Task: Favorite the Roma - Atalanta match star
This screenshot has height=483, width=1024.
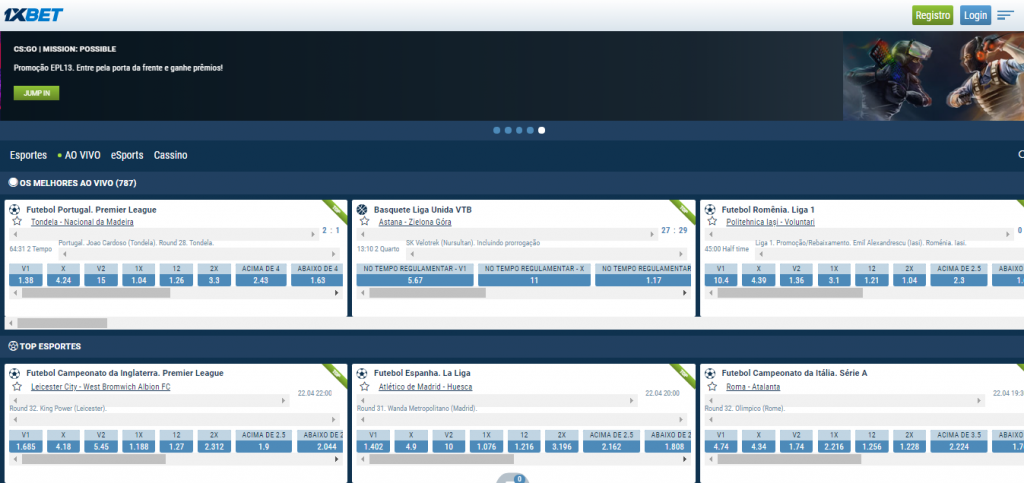Action: (x=712, y=386)
